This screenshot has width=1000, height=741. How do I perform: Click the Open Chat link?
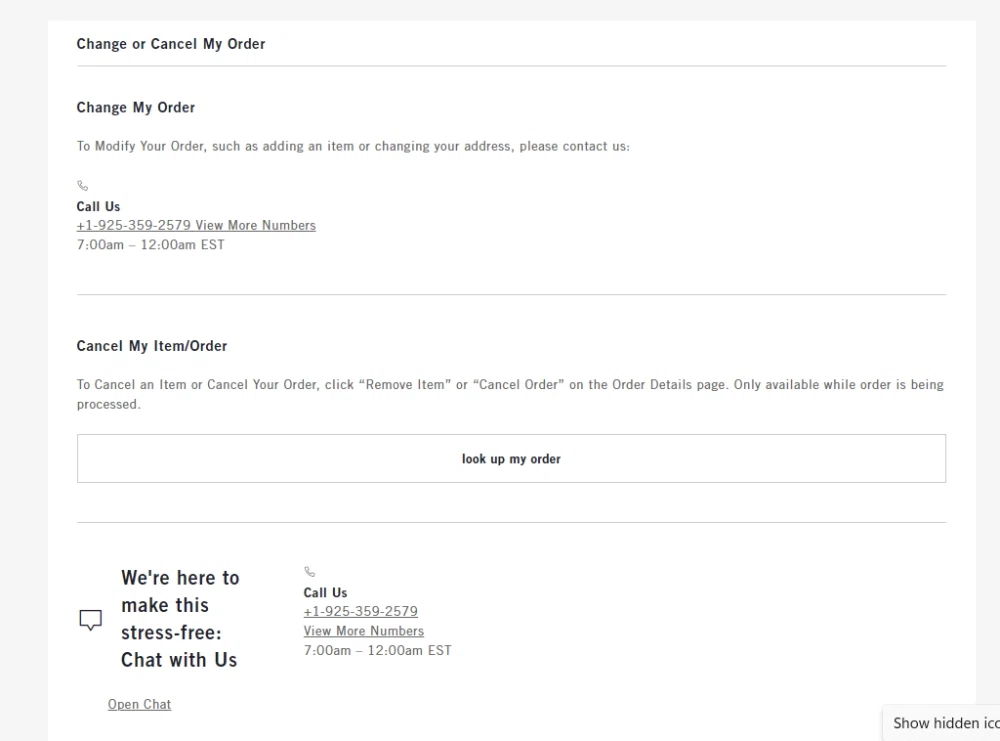[139, 704]
